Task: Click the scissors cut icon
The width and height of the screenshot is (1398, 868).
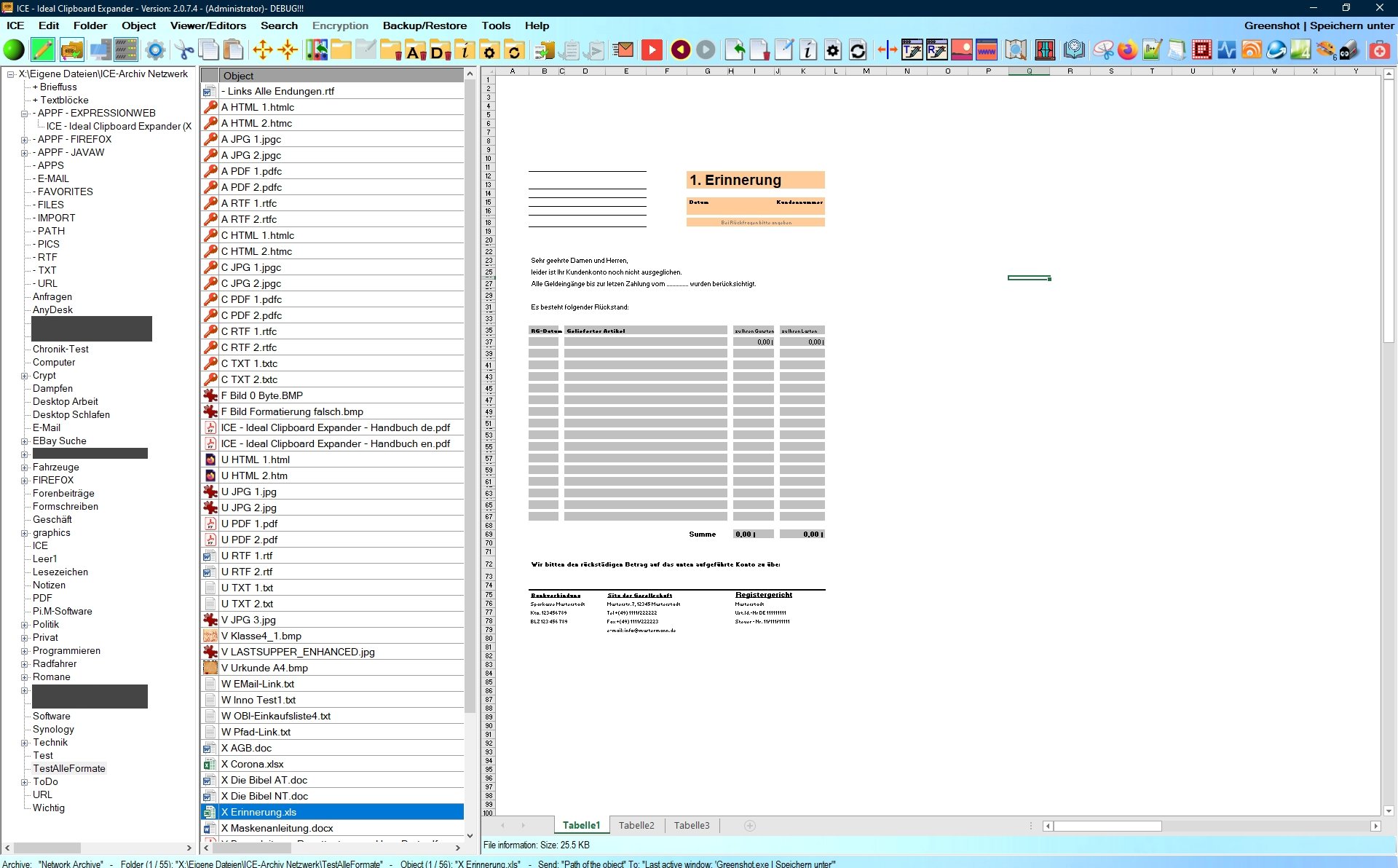Action: click(x=185, y=50)
